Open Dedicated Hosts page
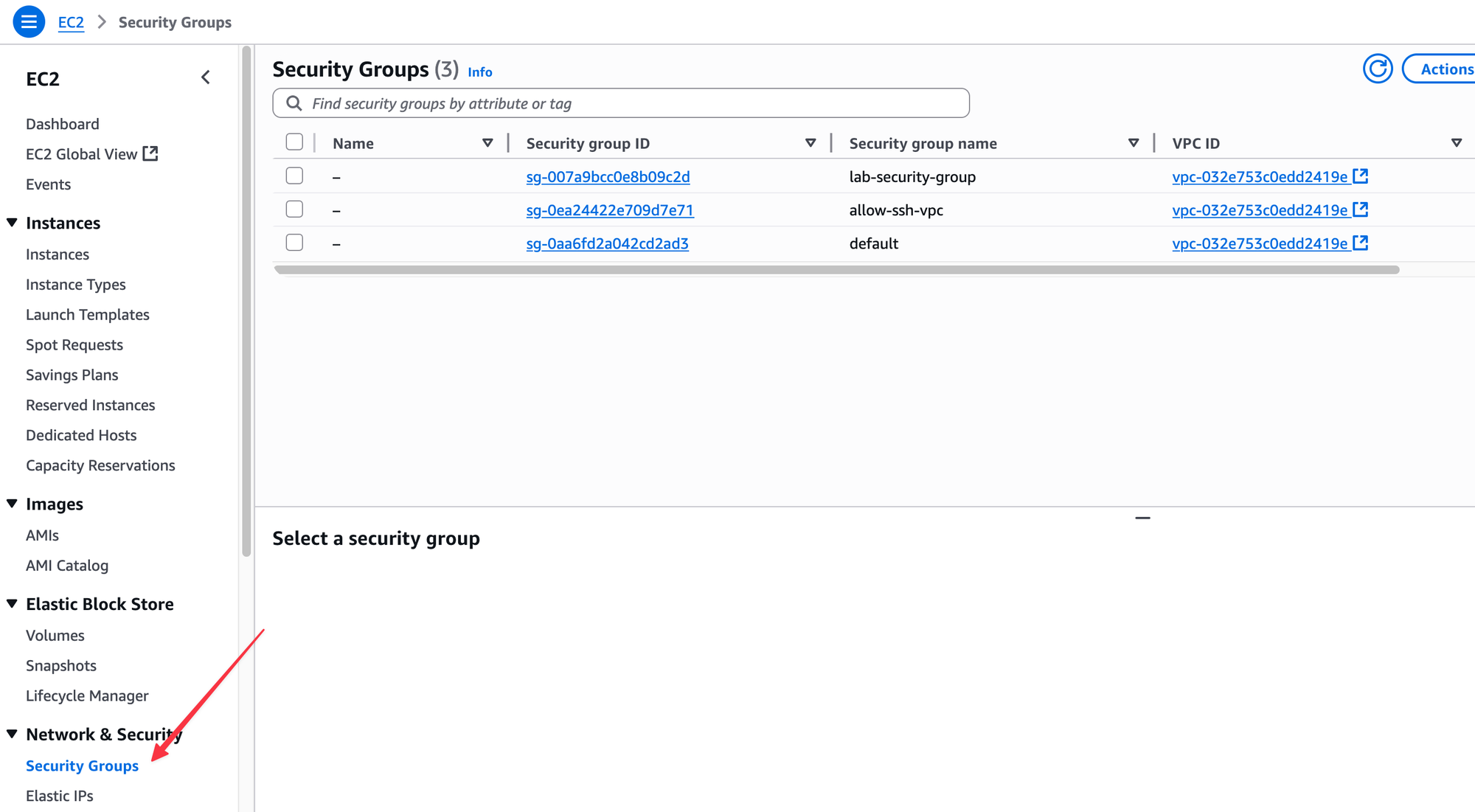 (81, 436)
